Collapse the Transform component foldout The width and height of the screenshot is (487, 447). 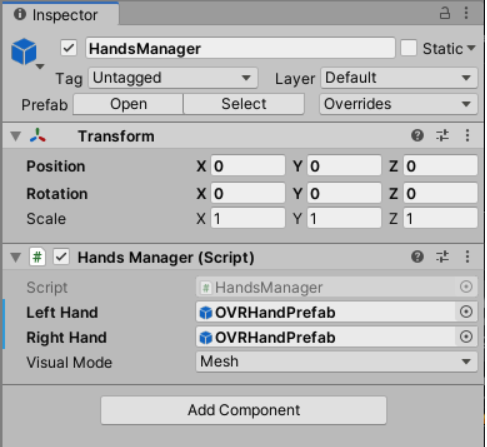pos(16,136)
